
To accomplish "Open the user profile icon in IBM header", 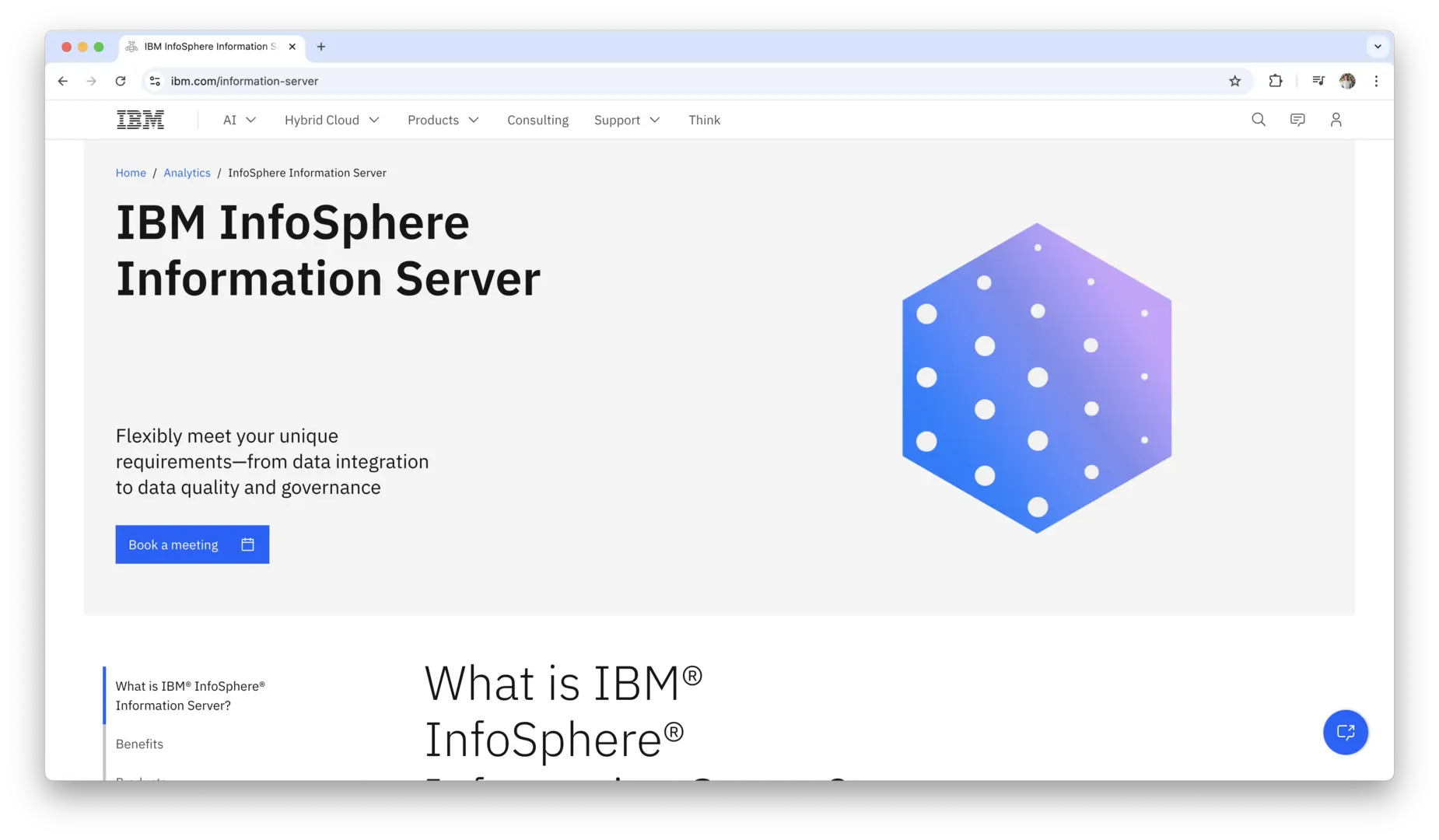I will [1336, 120].
